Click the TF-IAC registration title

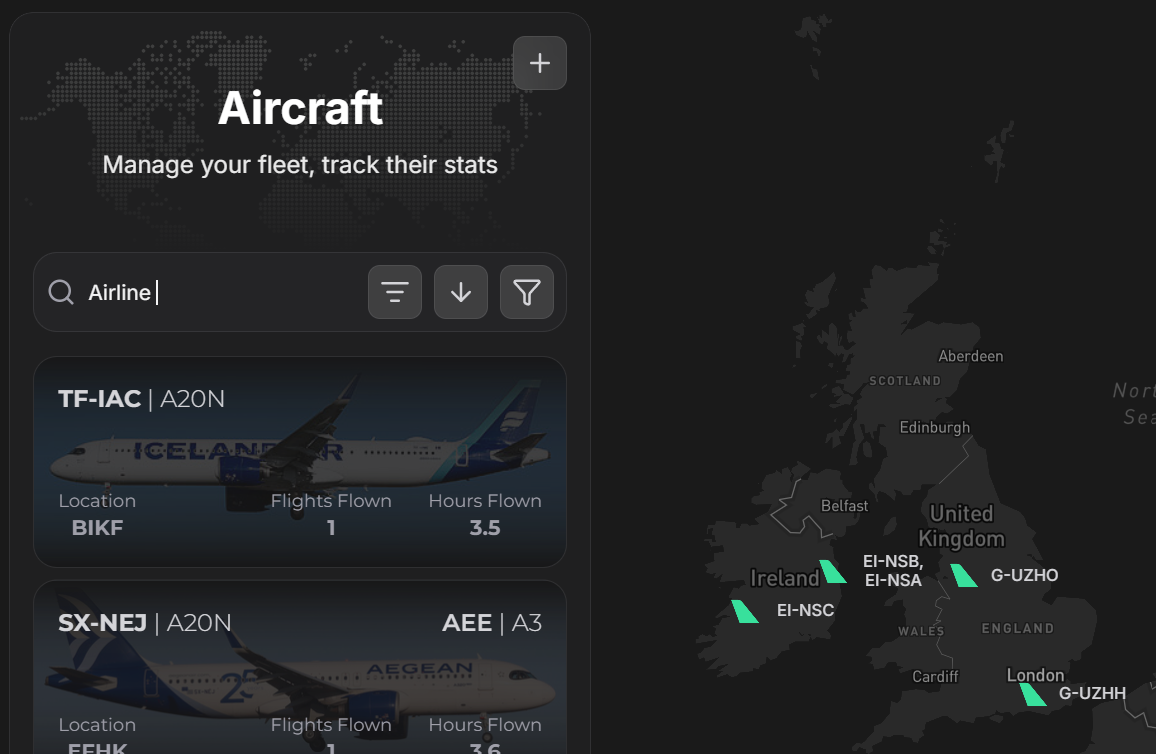point(100,399)
